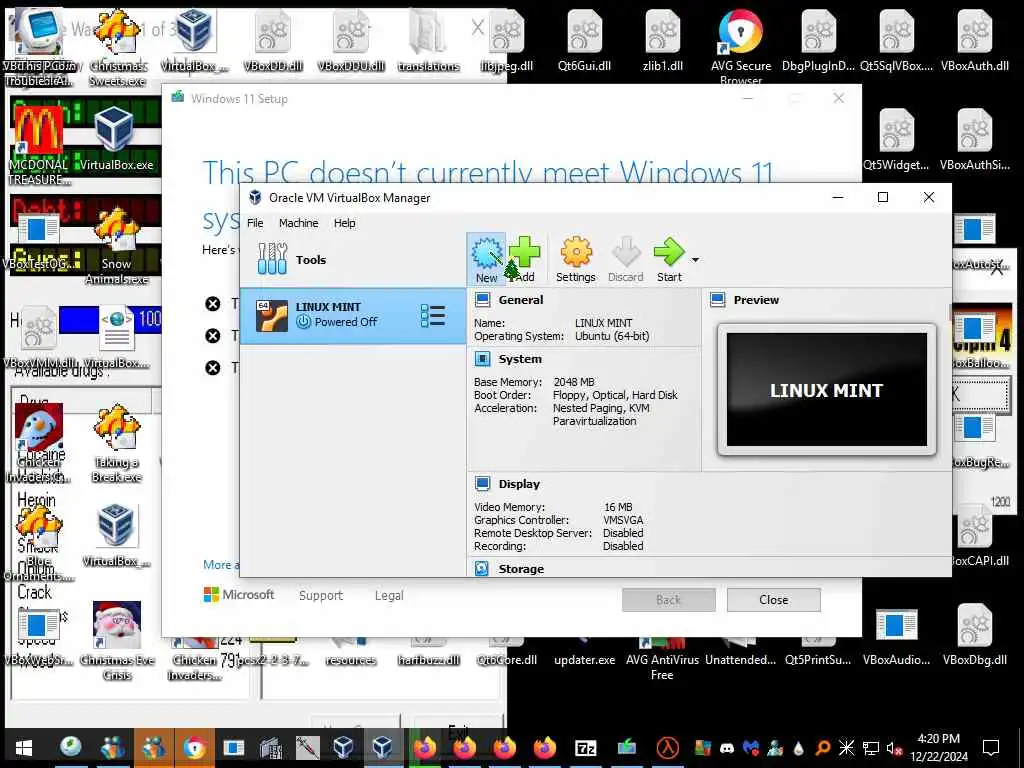Viewport: 1024px width, 768px height.
Task: Open the Start button dropdown arrow
Action: 696,259
